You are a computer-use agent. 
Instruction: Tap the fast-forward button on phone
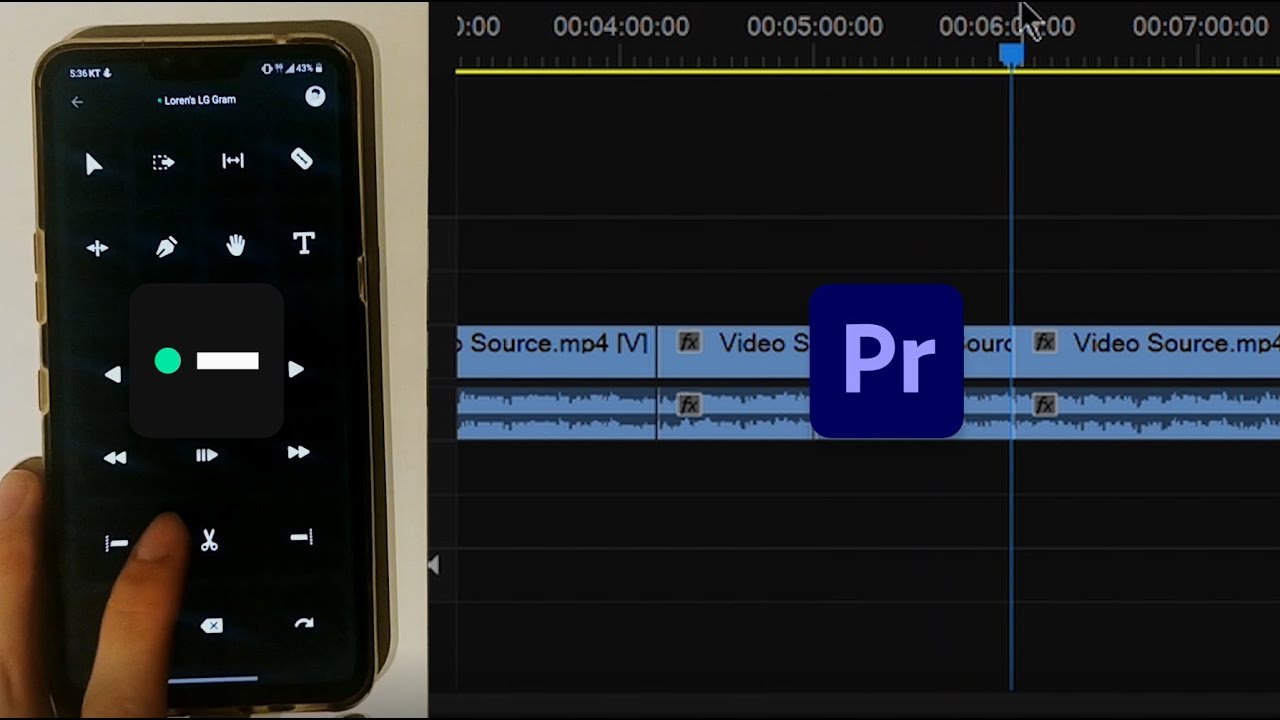click(298, 453)
